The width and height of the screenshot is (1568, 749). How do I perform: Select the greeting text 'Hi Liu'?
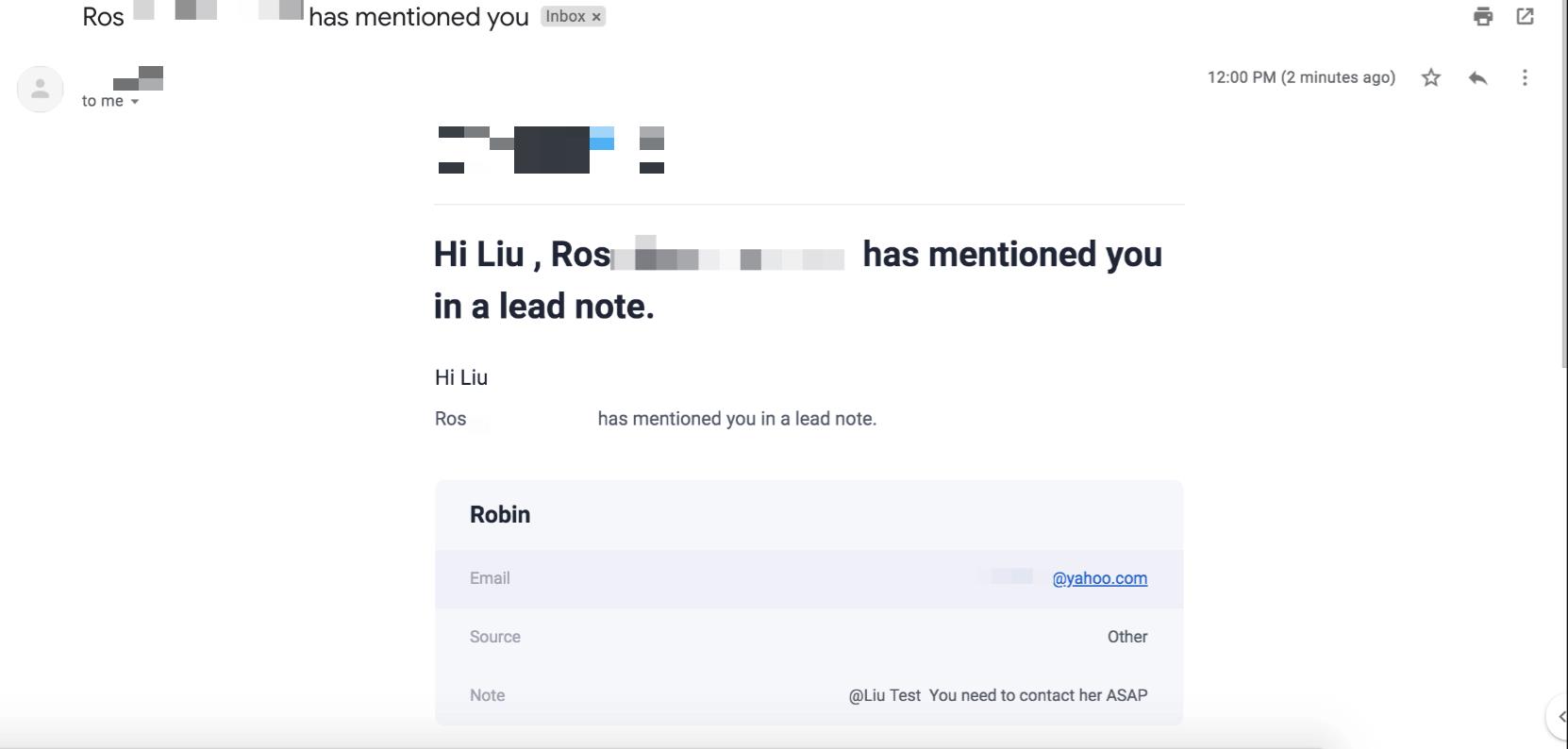(x=461, y=377)
